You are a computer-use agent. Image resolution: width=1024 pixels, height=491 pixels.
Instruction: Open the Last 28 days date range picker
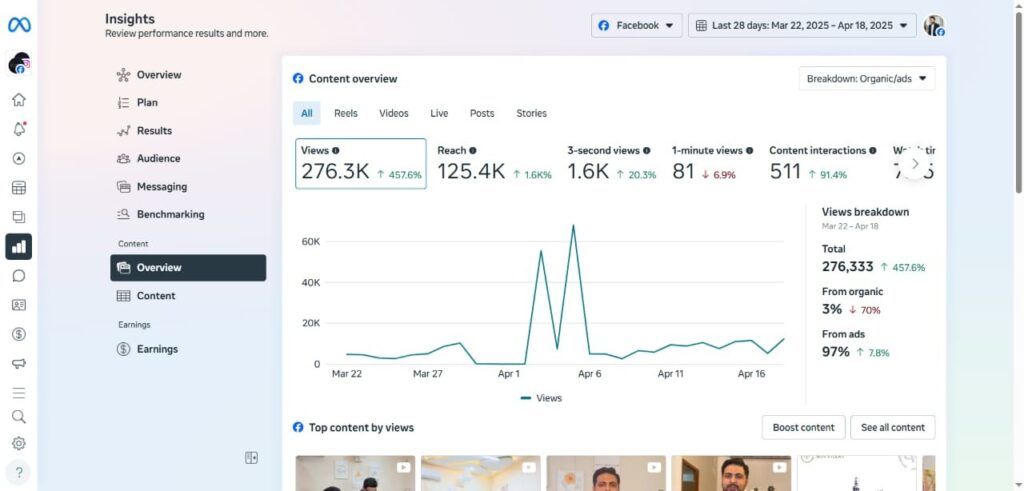pos(802,26)
